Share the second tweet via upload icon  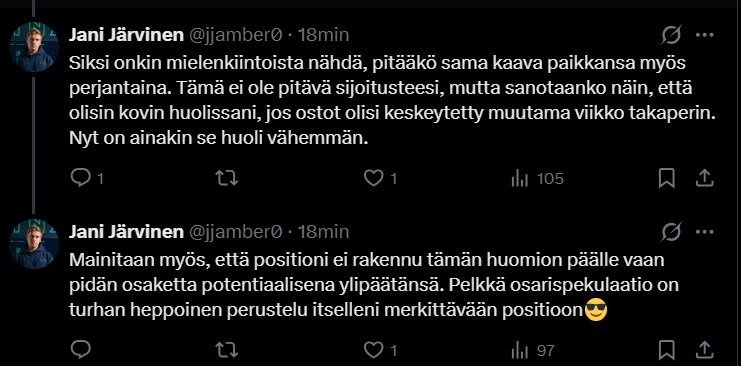[704, 350]
